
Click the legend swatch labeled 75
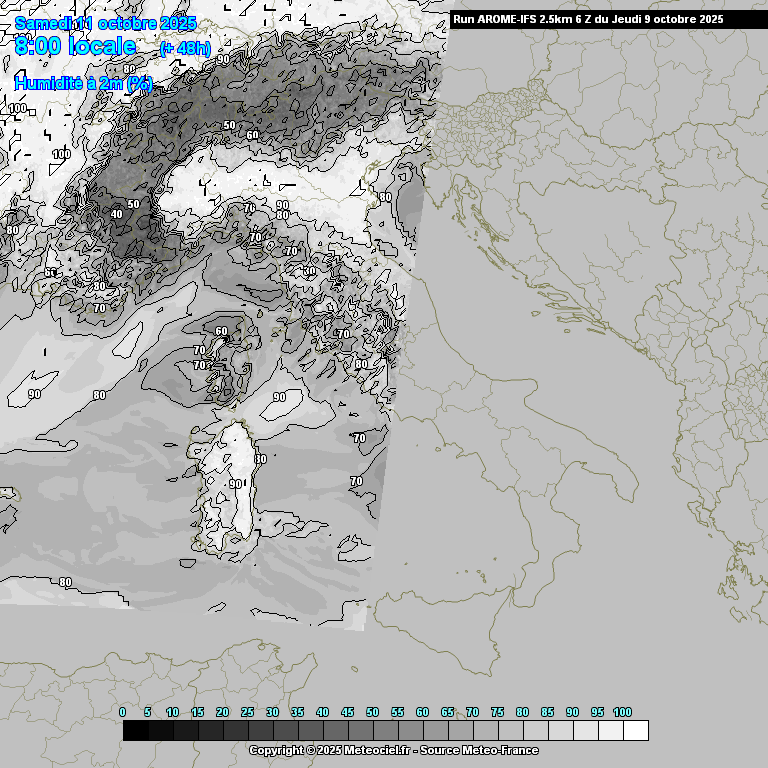[510, 731]
